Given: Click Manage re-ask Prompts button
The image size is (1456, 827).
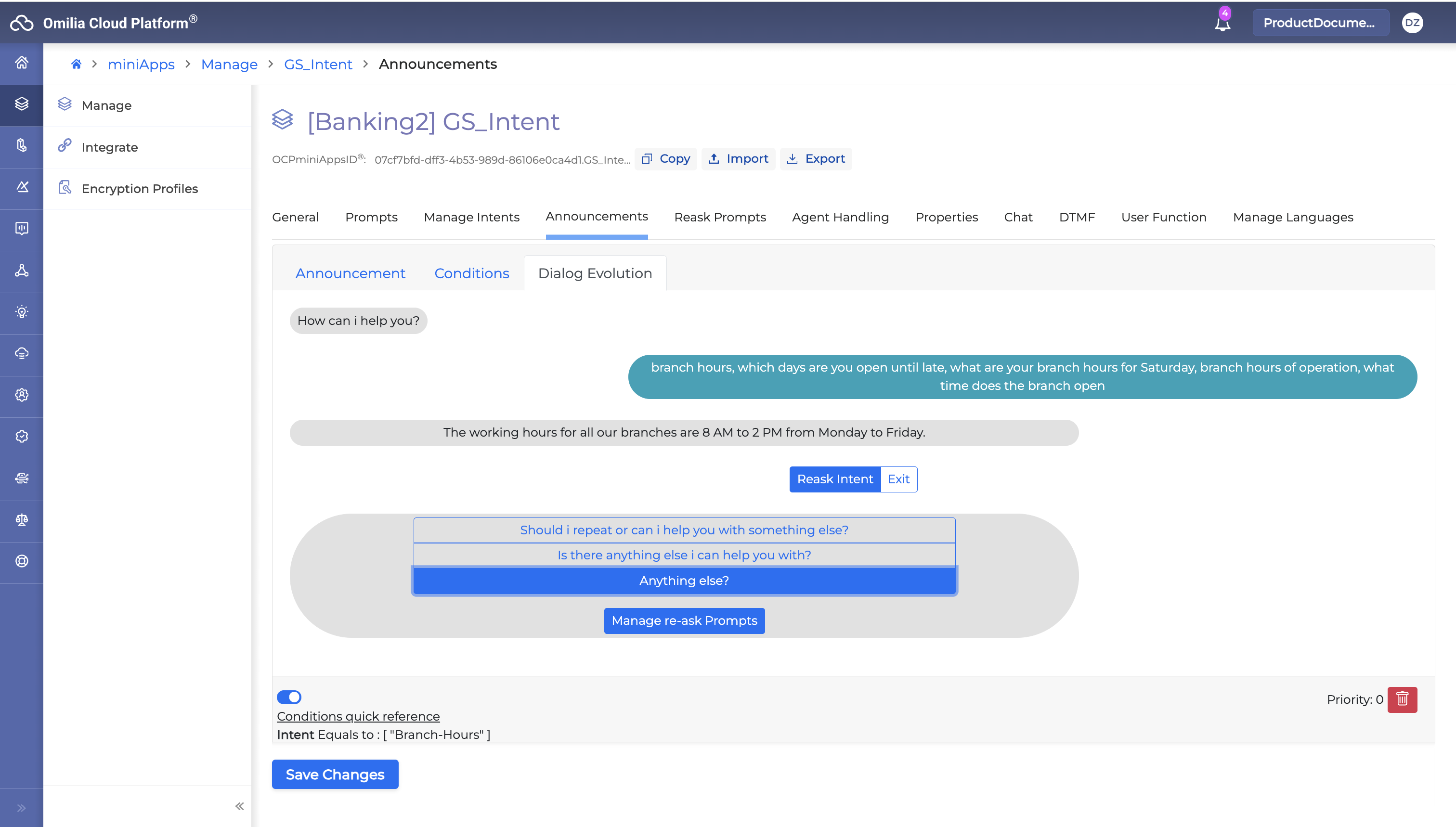Looking at the screenshot, I should (x=684, y=620).
